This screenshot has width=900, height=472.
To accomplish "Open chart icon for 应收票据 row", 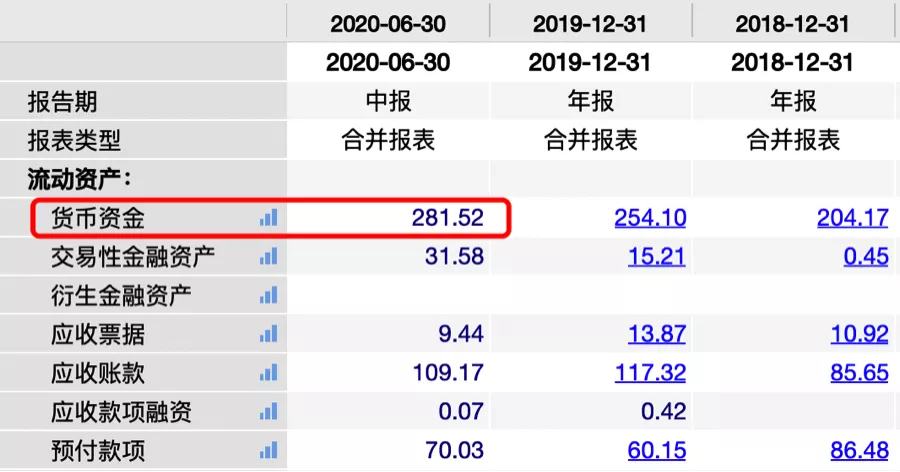I will 269,334.
